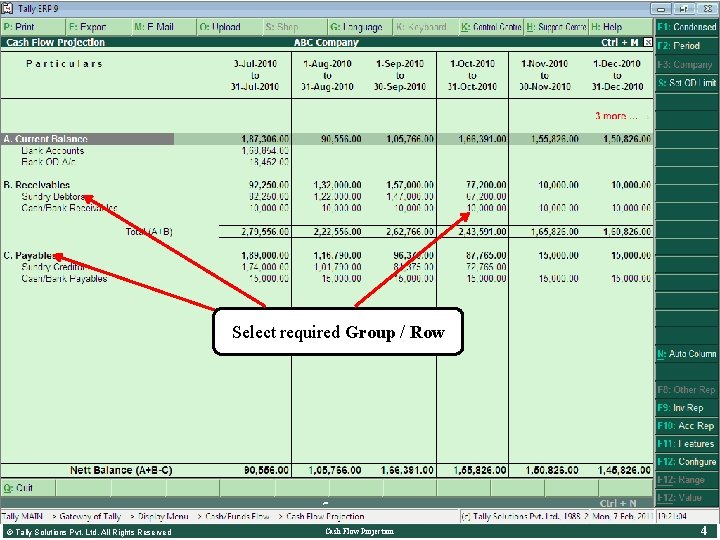Click the Print button in top toolbar
Screen dimensions: 720x540
(x=33, y=27)
